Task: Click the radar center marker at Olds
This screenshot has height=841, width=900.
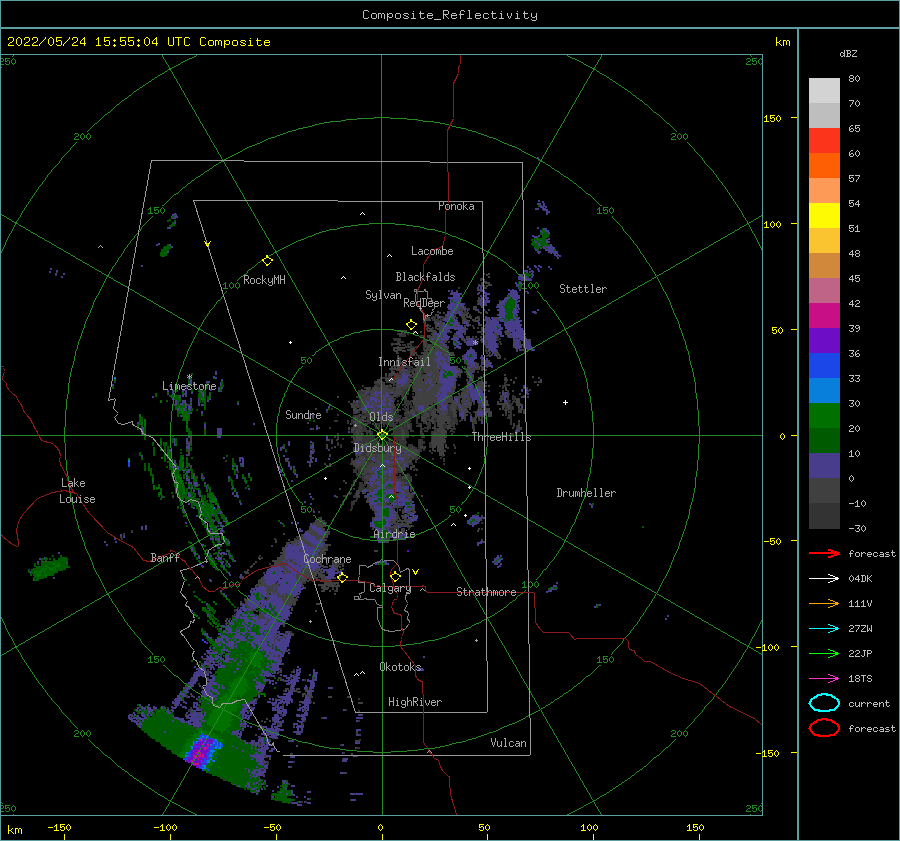Action: 382,435
